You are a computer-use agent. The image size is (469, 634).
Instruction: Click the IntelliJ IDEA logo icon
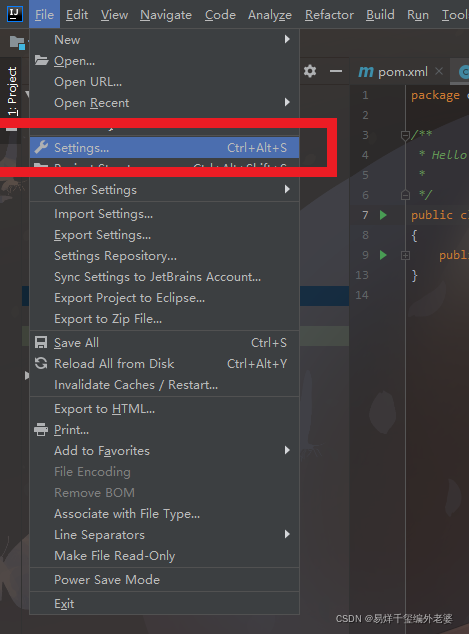coord(15,14)
